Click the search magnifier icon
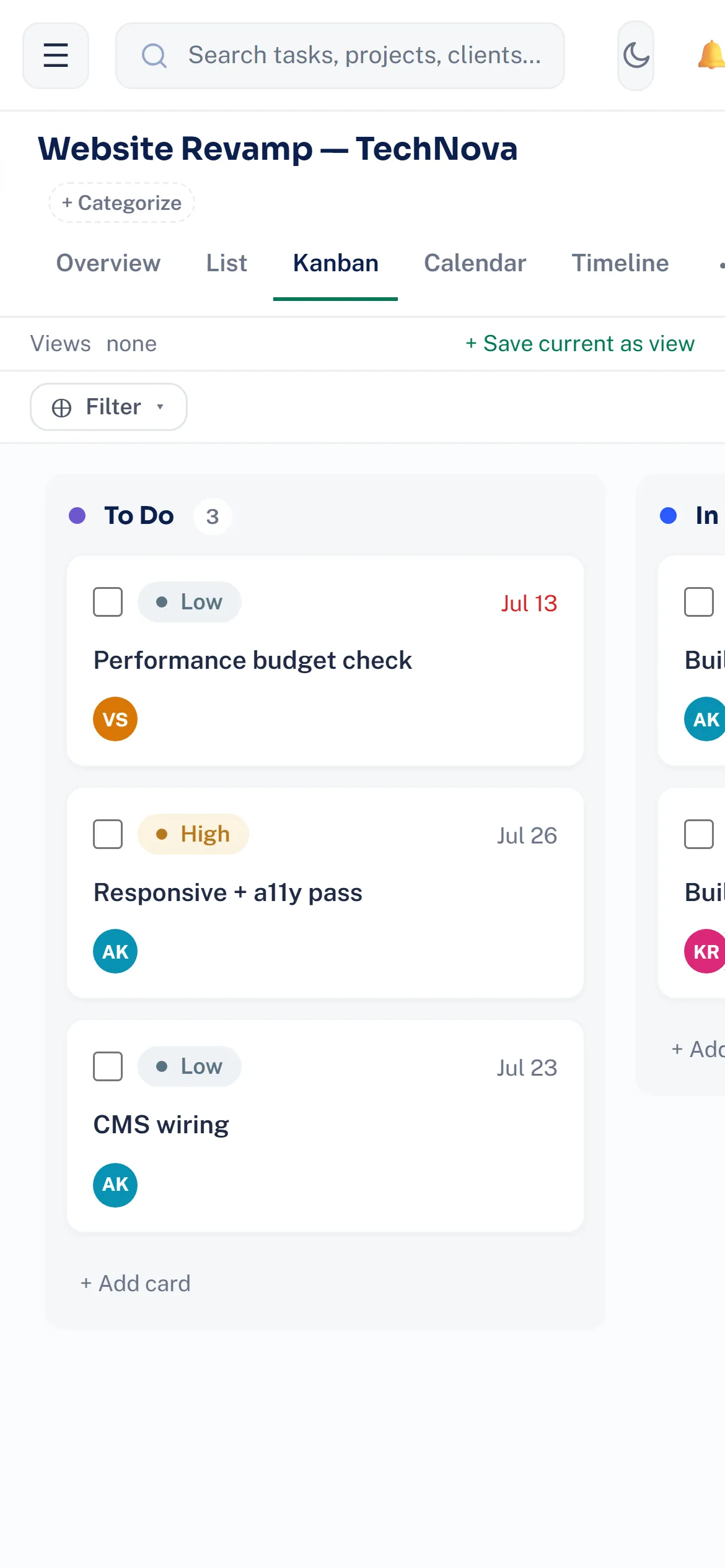 click(154, 56)
